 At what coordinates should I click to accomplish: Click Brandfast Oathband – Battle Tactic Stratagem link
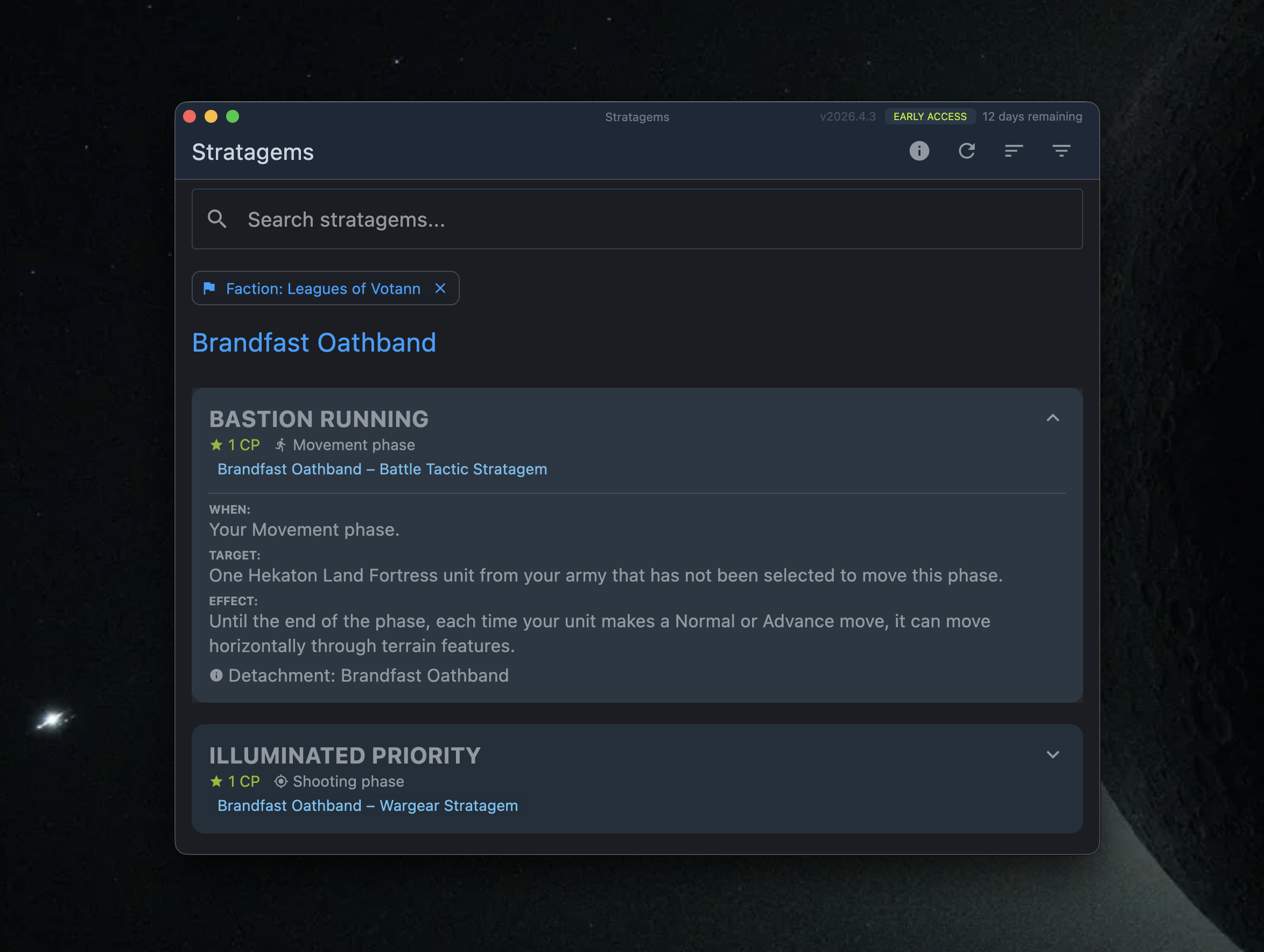pyautogui.click(x=382, y=469)
